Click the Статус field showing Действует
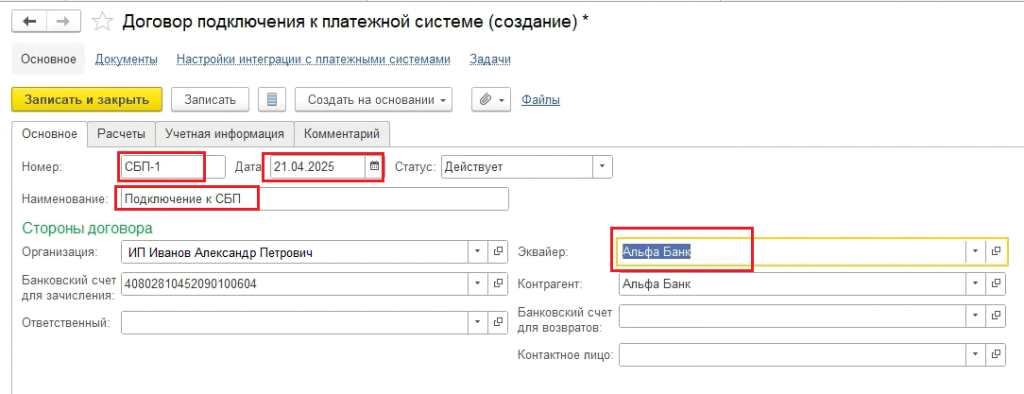The image size is (1024, 394). [517, 166]
